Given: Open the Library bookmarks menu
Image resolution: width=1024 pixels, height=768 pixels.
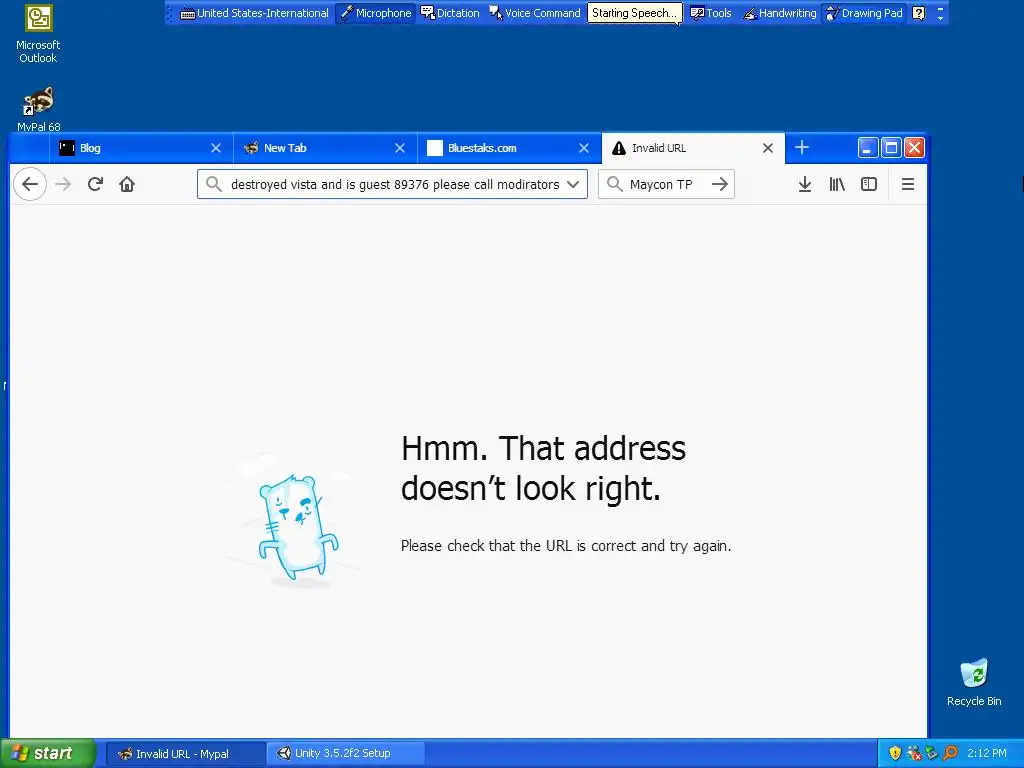Looking at the screenshot, I should pos(837,184).
